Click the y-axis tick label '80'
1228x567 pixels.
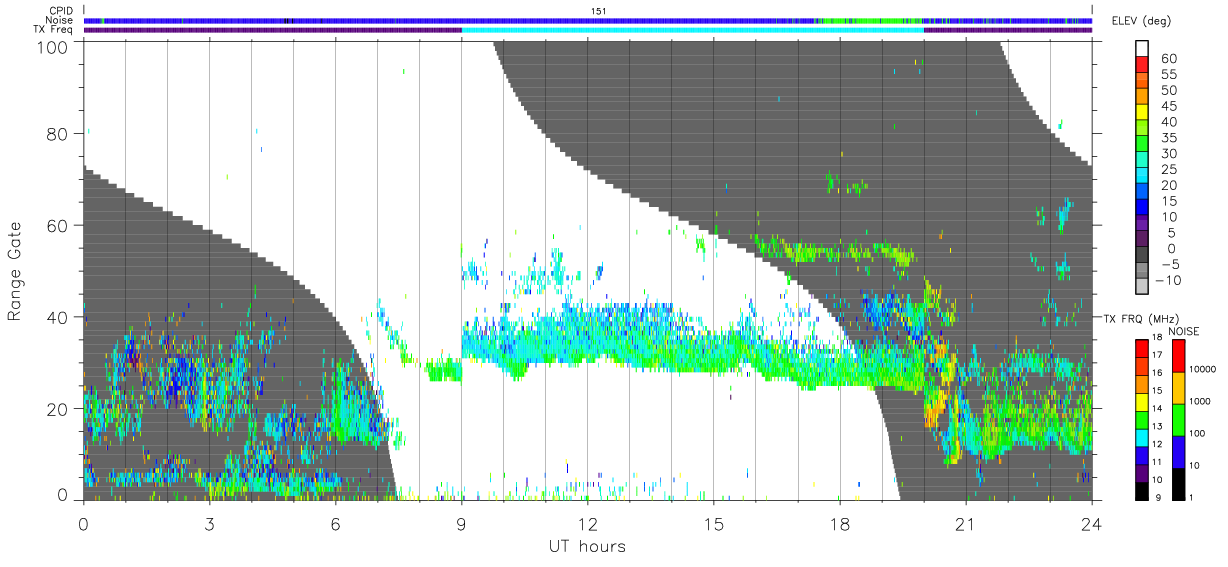(59, 133)
